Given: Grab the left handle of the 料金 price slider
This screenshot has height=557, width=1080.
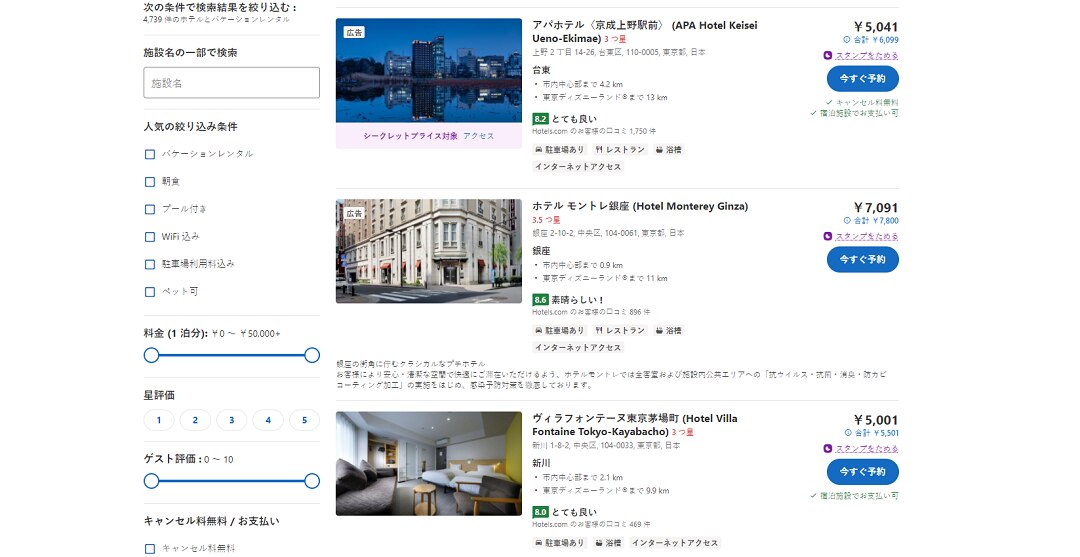Looking at the screenshot, I should [x=152, y=355].
